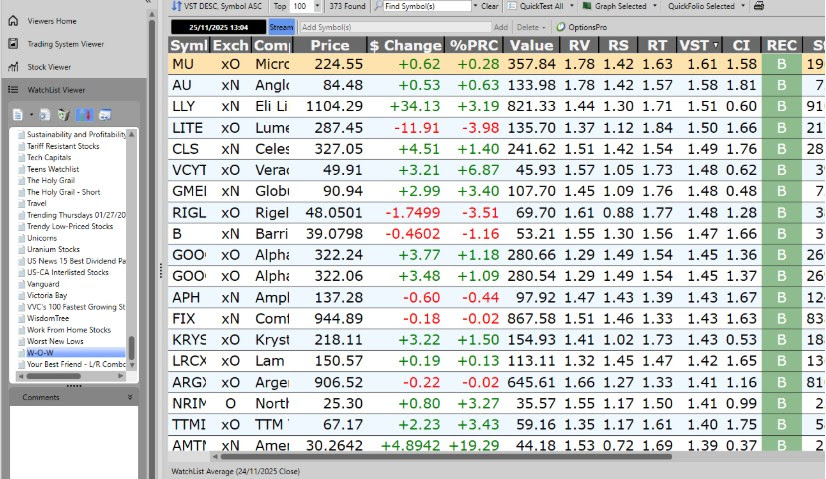The image size is (826, 479).
Task: Sort by the RV column header
Action: pyautogui.click(x=579, y=45)
